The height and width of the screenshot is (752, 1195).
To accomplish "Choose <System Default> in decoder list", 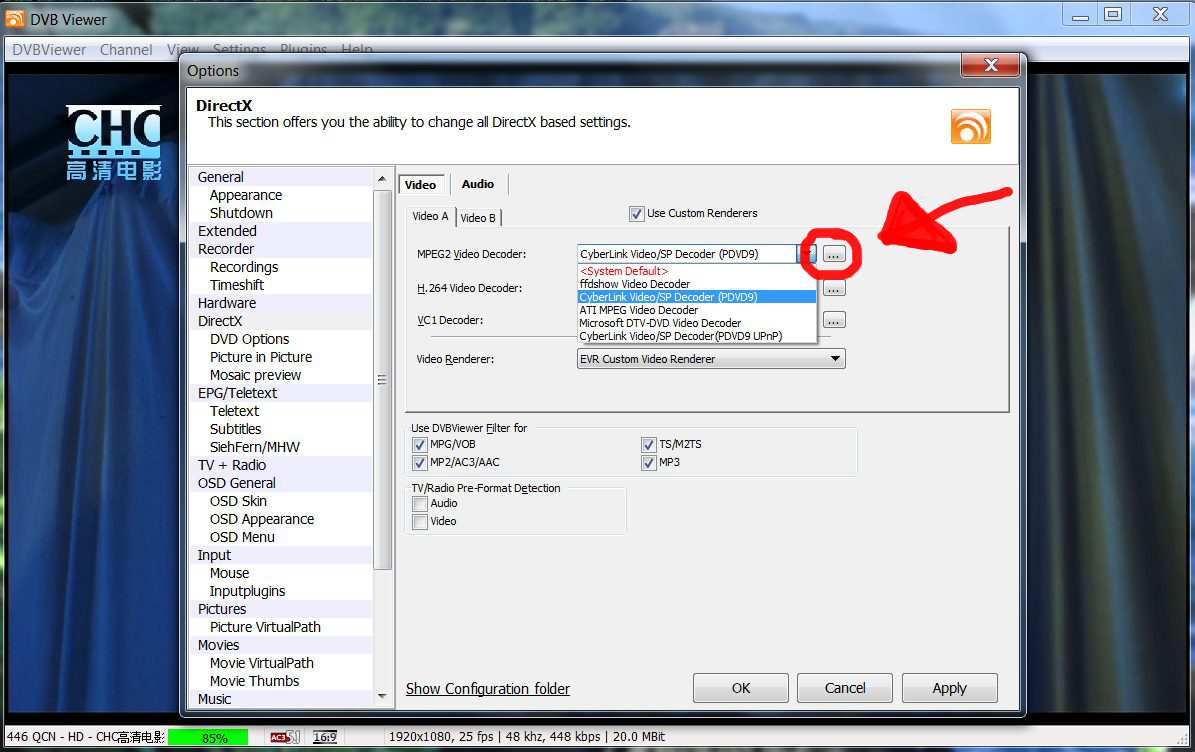I will coord(697,271).
